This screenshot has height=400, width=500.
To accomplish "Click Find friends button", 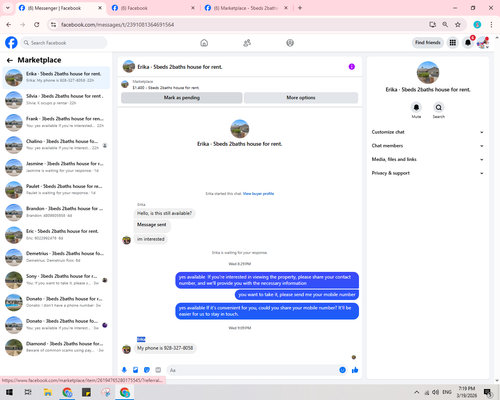I will tap(428, 43).
